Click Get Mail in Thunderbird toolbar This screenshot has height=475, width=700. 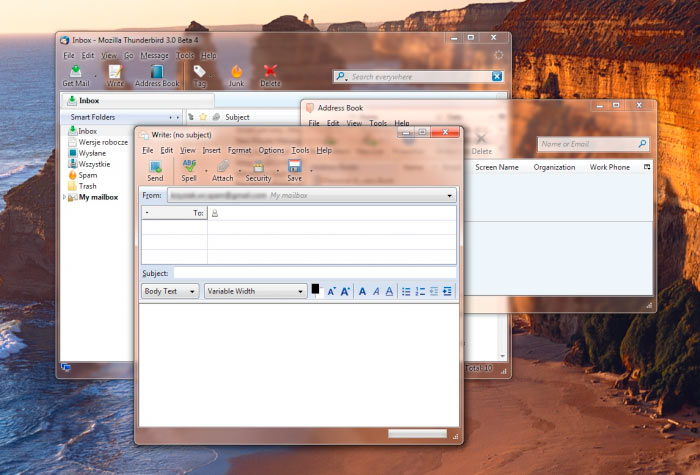[x=76, y=76]
